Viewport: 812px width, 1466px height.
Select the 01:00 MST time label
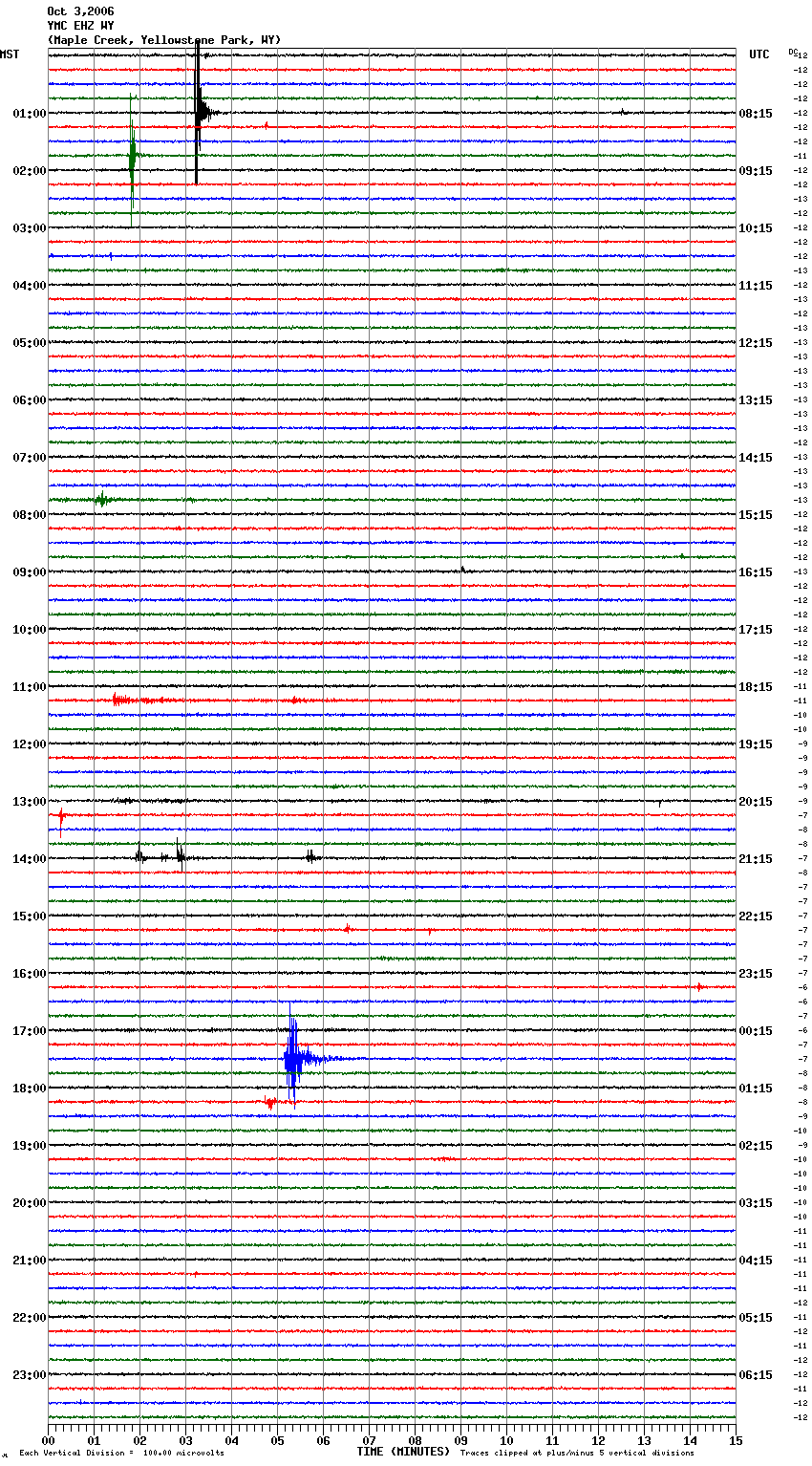[x=30, y=114]
